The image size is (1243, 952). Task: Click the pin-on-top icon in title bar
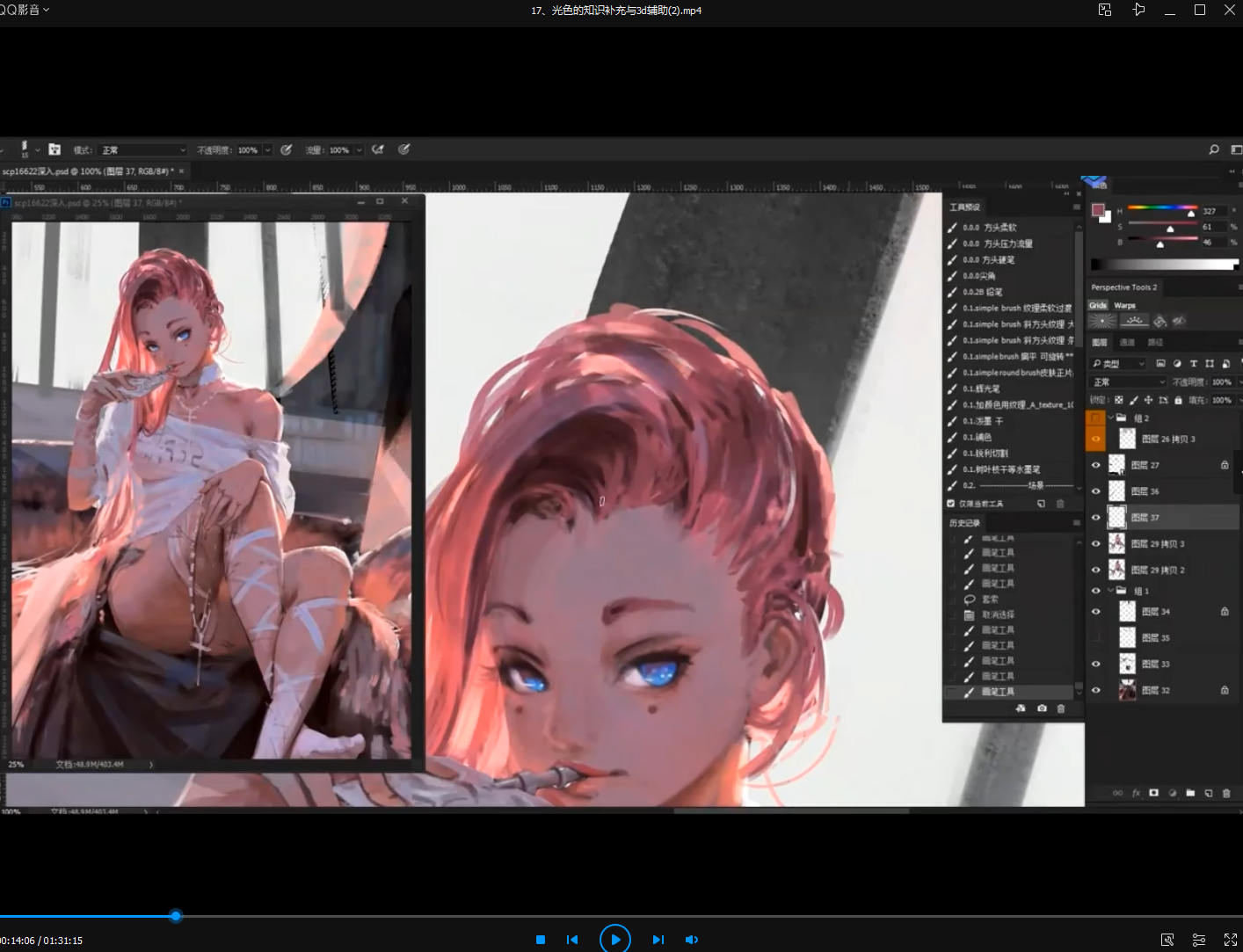click(x=1138, y=10)
